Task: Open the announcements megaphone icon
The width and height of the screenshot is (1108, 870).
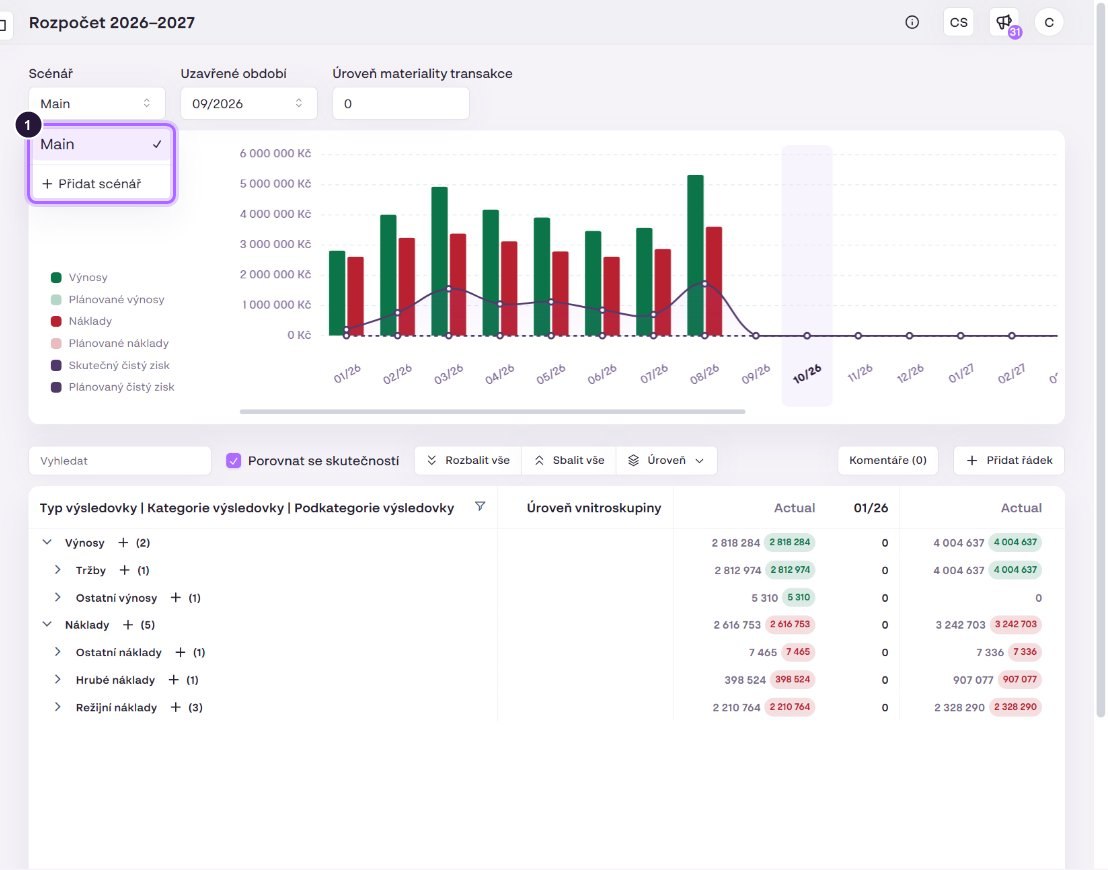Action: click(x=1004, y=23)
